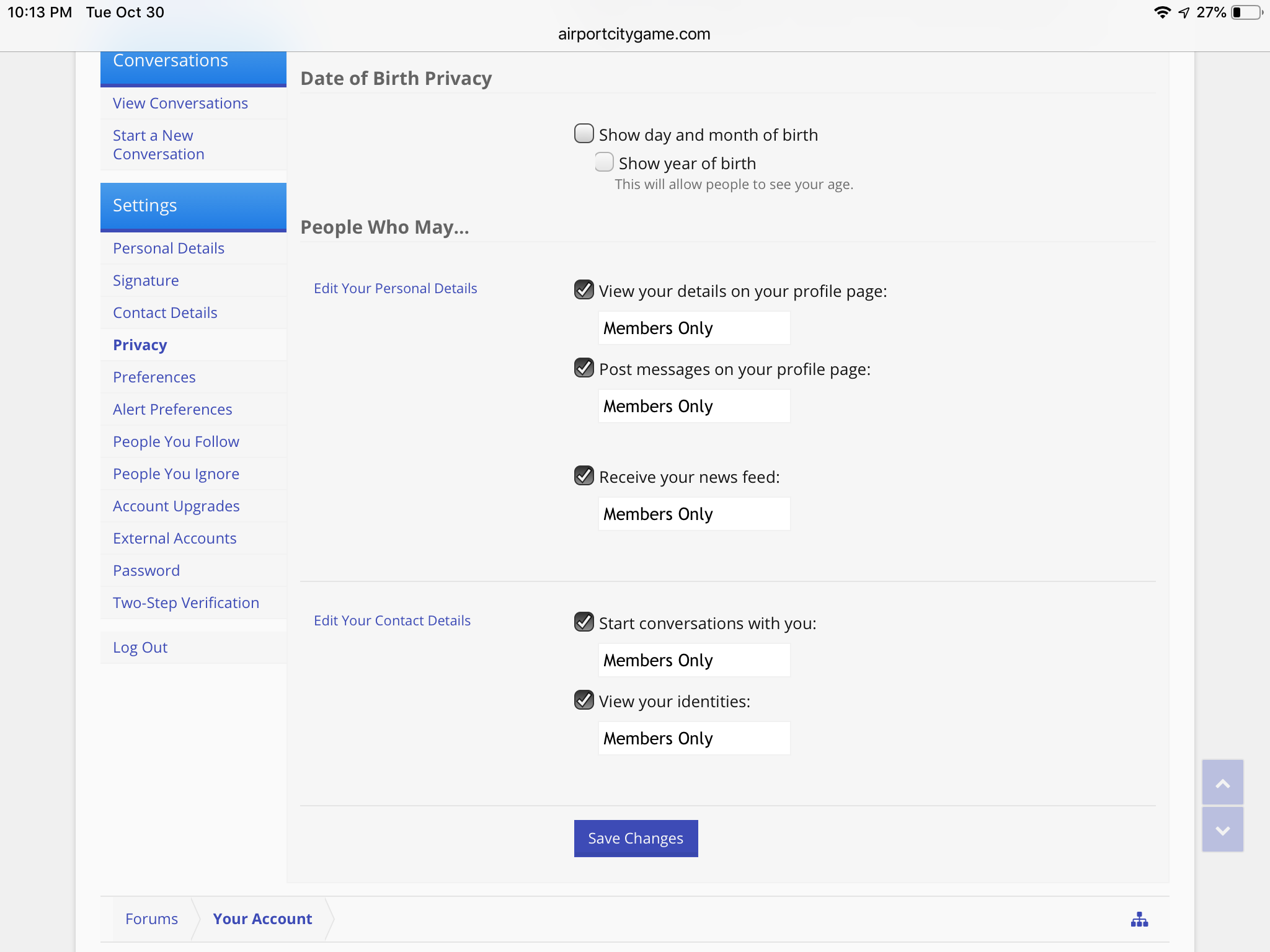Tap the location services arrow icon
Screen dimensions: 1270x952
pyautogui.click(x=1184, y=12)
